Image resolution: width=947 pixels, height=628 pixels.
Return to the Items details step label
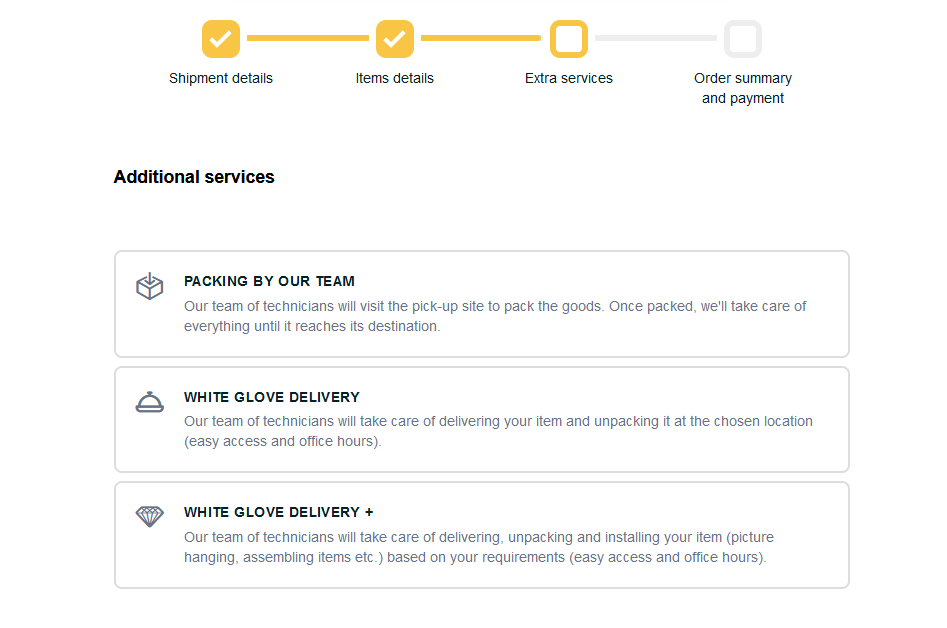(x=395, y=78)
